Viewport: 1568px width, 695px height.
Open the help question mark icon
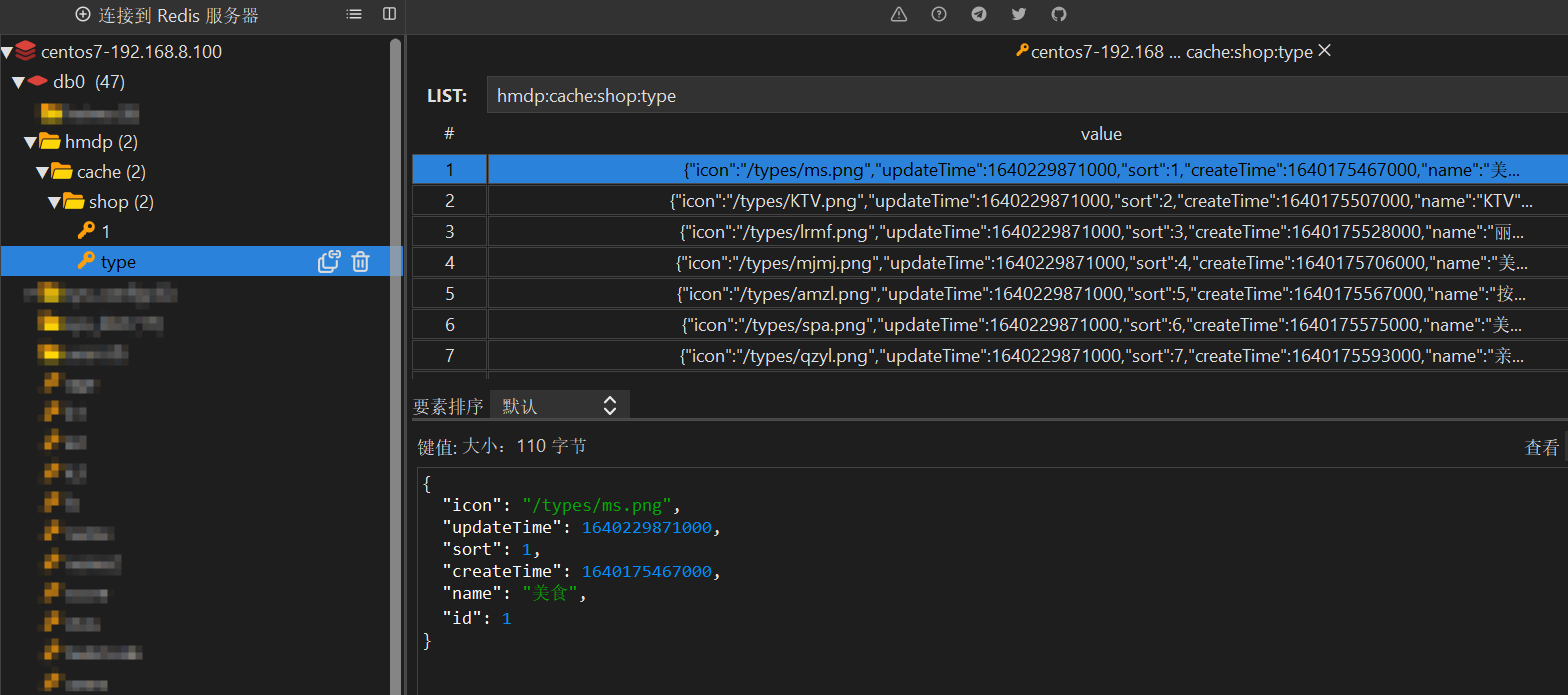point(939,14)
